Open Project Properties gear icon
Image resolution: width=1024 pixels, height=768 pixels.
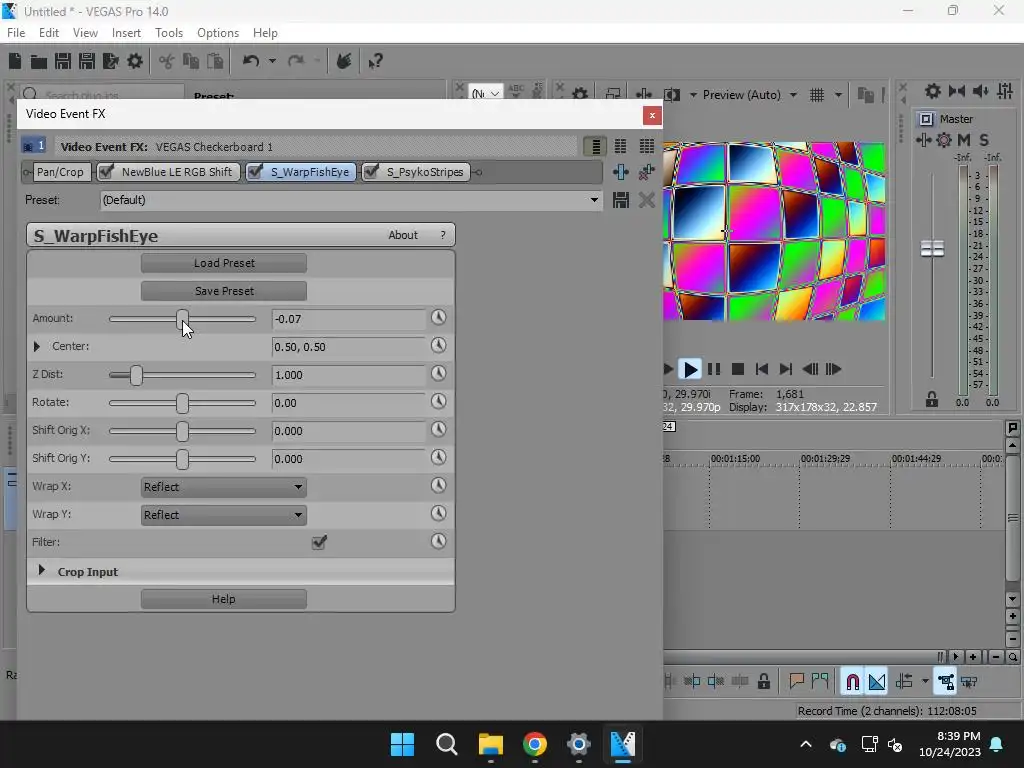[x=135, y=61]
